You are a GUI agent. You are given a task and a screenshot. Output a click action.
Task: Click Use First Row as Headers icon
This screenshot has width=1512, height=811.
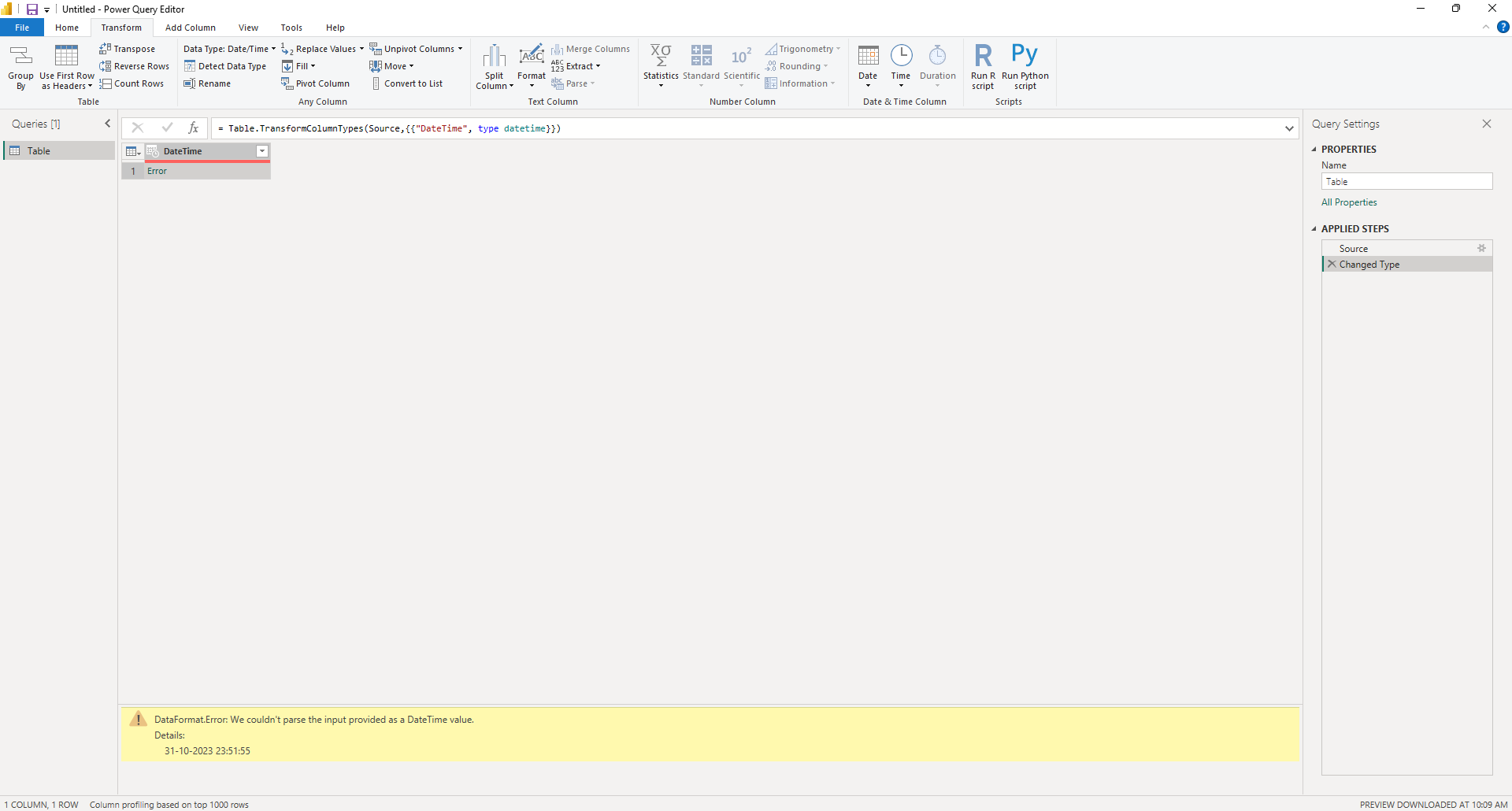(x=66, y=55)
